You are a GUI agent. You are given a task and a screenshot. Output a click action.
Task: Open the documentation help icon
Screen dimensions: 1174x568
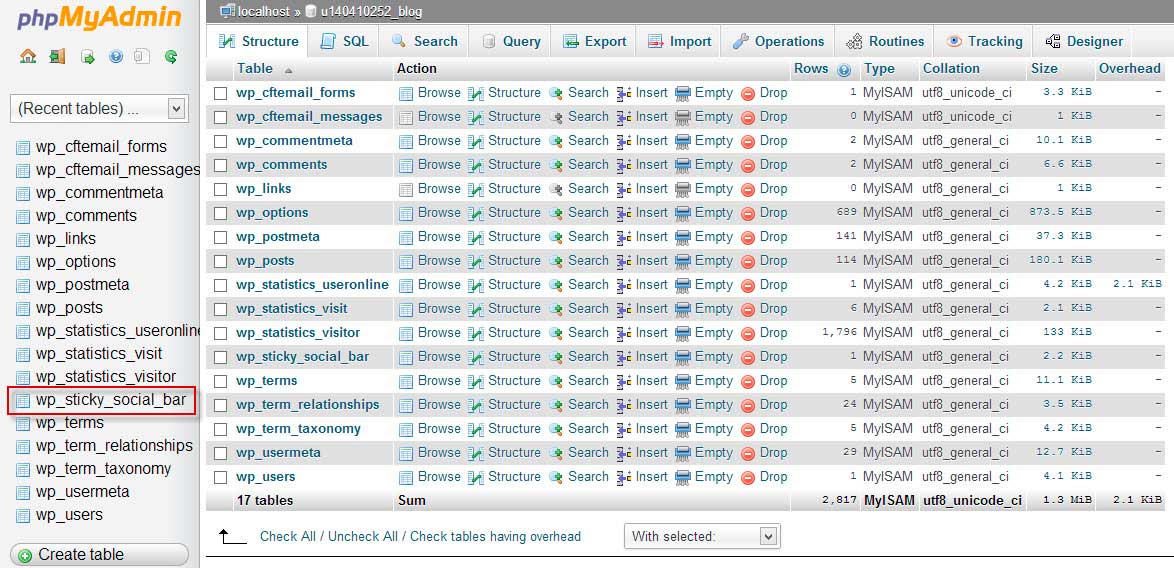click(115, 56)
